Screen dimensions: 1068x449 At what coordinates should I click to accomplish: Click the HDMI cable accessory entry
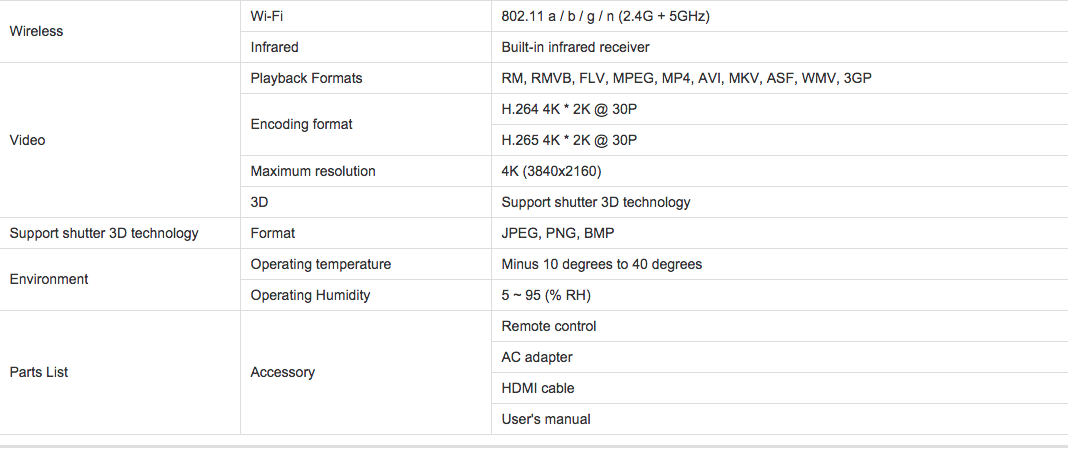point(537,388)
